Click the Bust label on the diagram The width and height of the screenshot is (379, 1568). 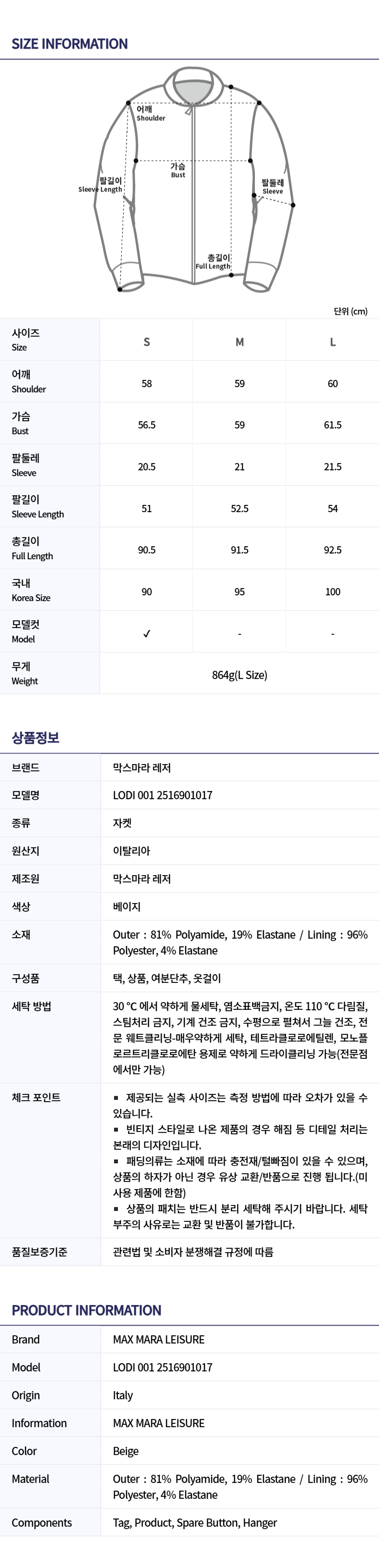click(x=178, y=170)
